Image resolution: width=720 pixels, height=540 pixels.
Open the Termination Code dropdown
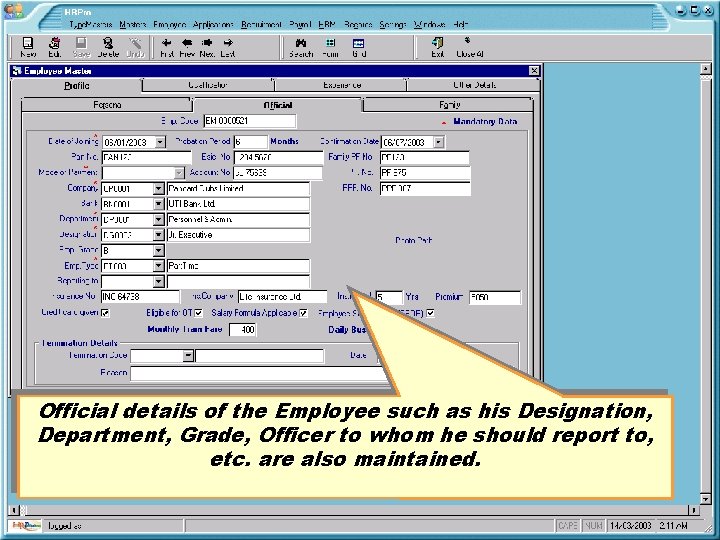[188, 356]
